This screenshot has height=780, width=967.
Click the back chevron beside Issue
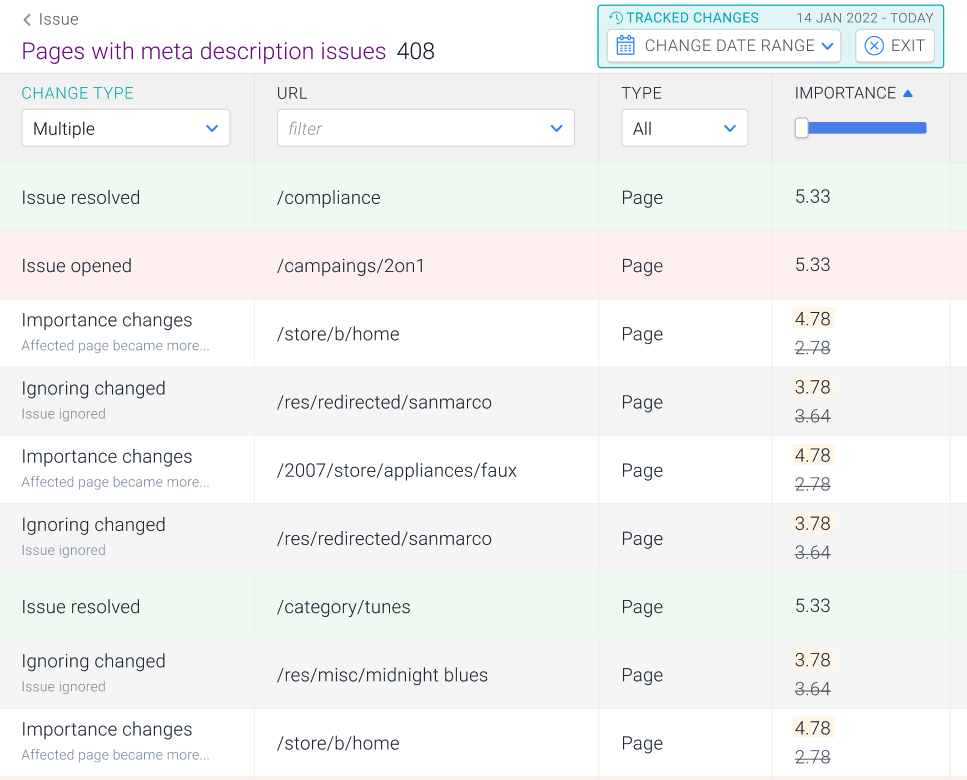tap(27, 20)
